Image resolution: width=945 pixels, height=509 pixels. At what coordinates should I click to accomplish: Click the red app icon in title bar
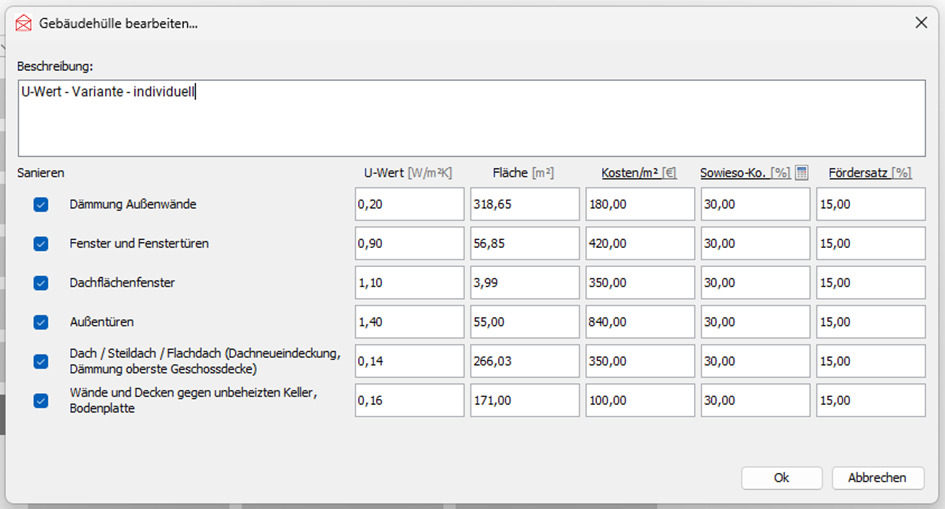[24, 23]
